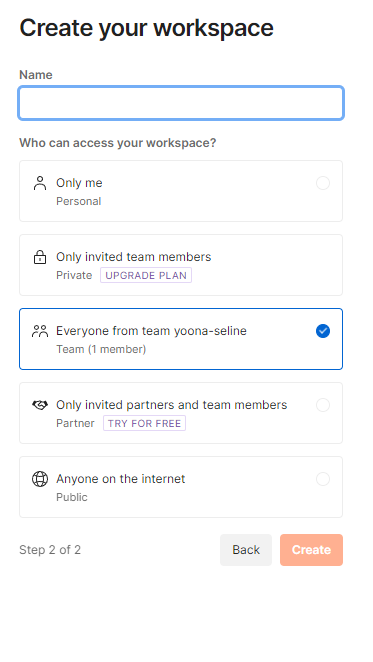Click the handshake Partner icon
This screenshot has width=373, height=662.
click(40, 405)
